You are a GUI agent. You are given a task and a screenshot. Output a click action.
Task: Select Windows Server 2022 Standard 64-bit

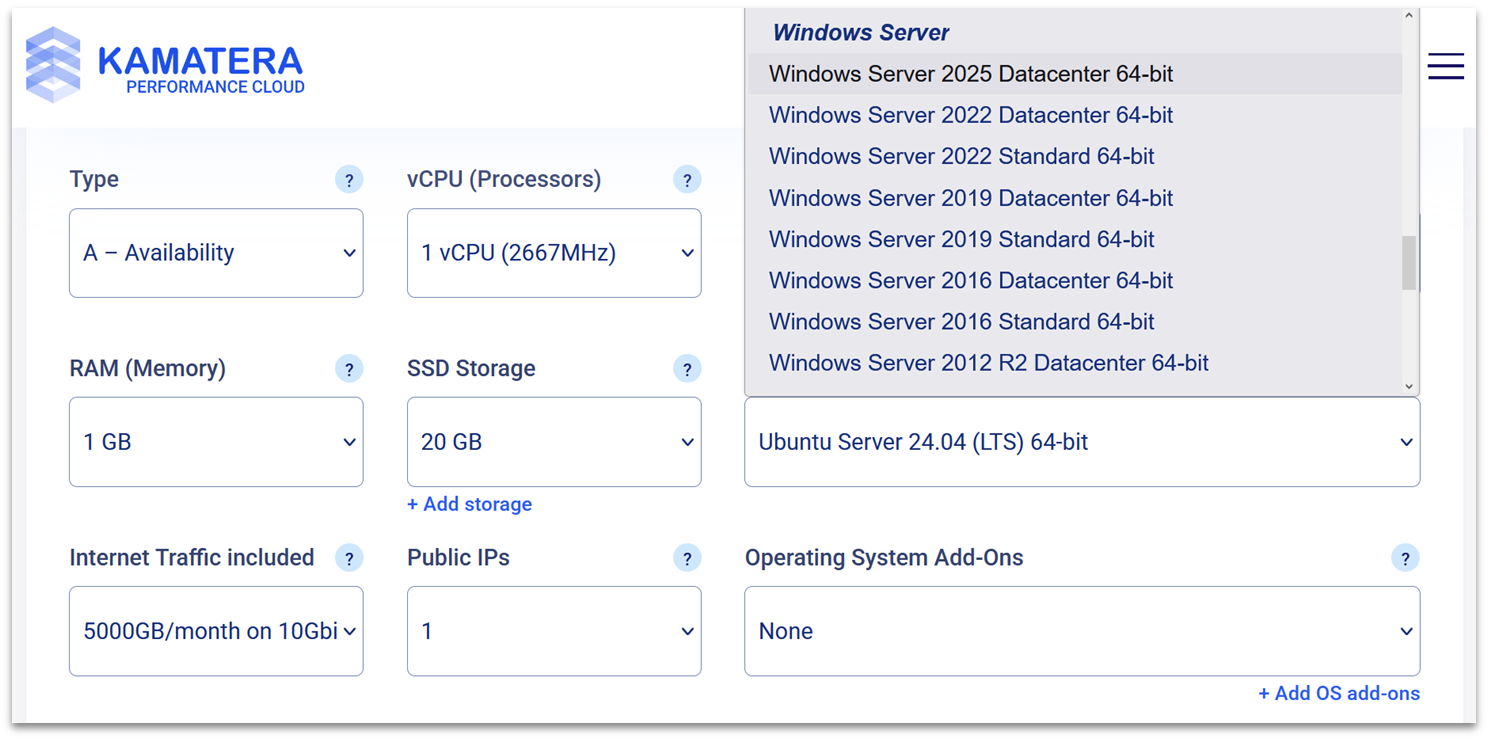[1074, 156]
